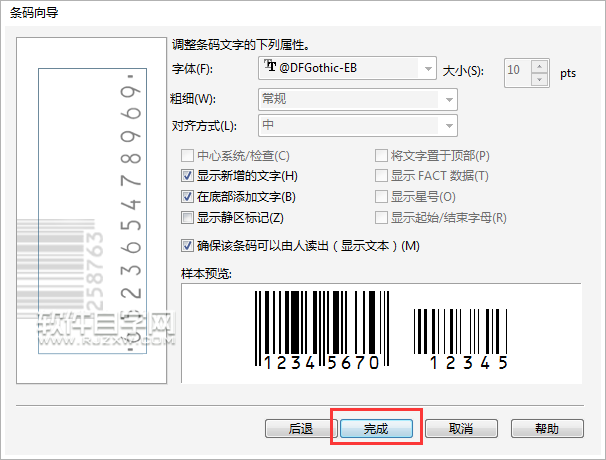
Task: Click the 条码向导 dialog title
Action: pos(34,13)
